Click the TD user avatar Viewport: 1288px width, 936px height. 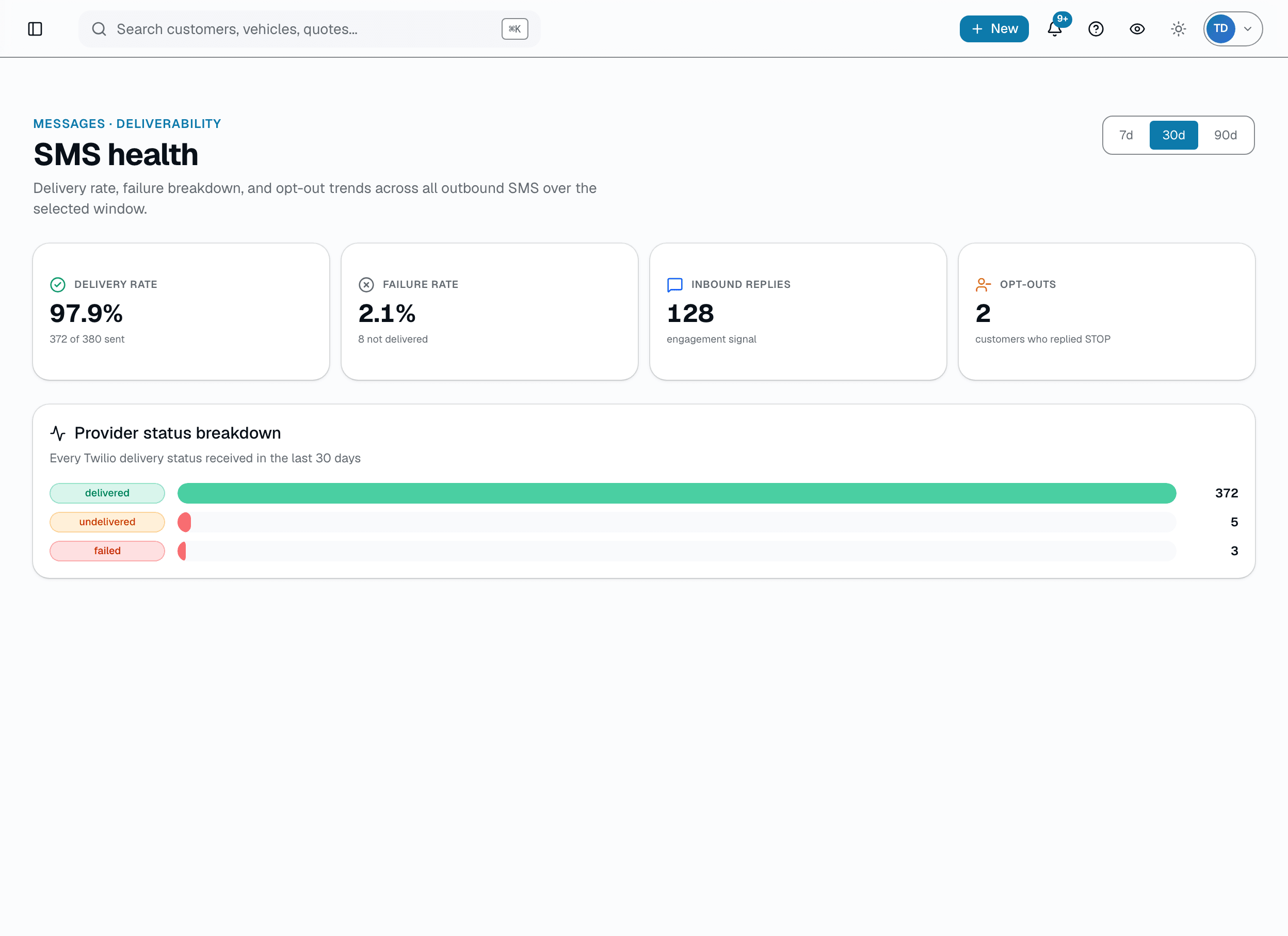click(1220, 29)
